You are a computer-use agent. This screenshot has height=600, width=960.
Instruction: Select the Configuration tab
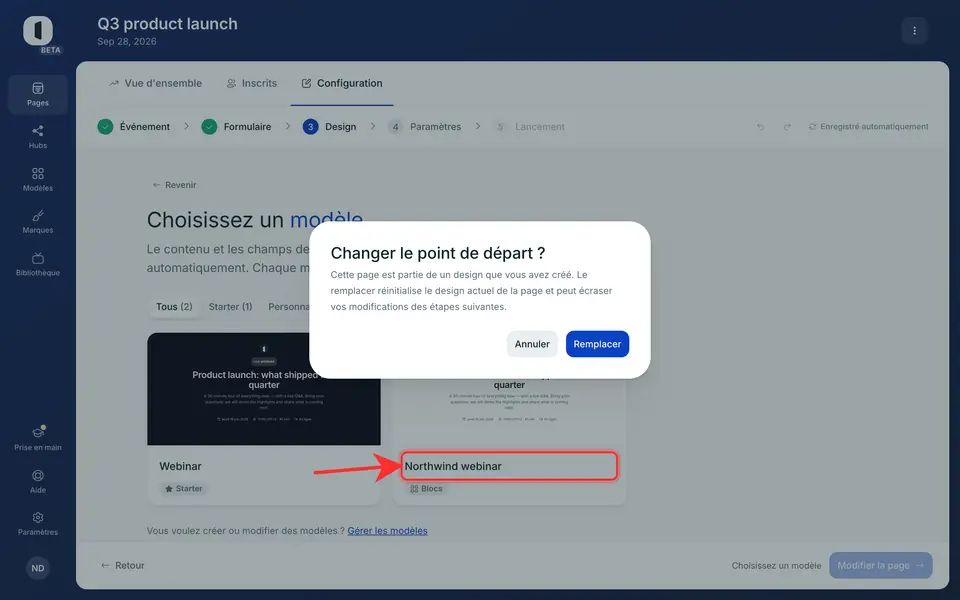(x=342, y=83)
